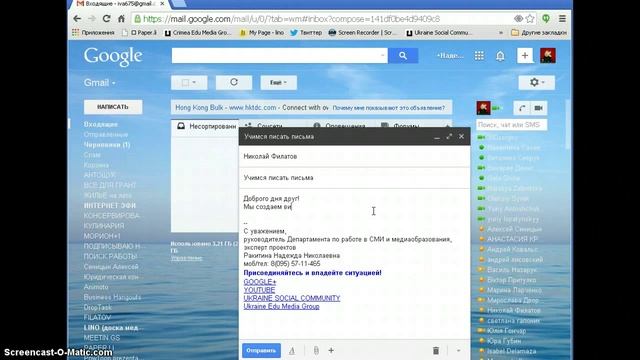Open the Twitter bookmark in bookmarks bar
This screenshot has height=360, width=640.
pos(306,32)
